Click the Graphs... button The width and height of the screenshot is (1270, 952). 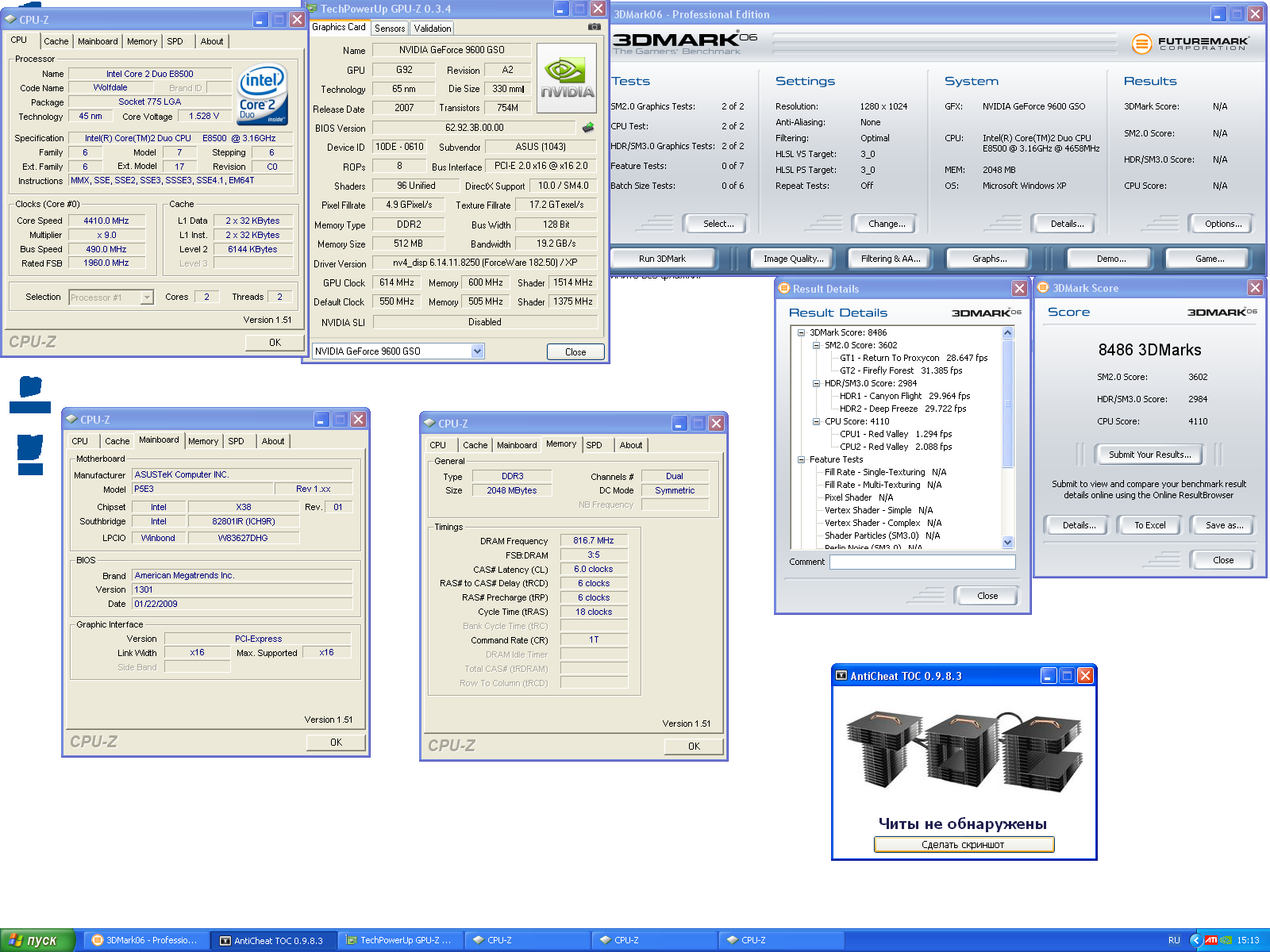click(989, 259)
